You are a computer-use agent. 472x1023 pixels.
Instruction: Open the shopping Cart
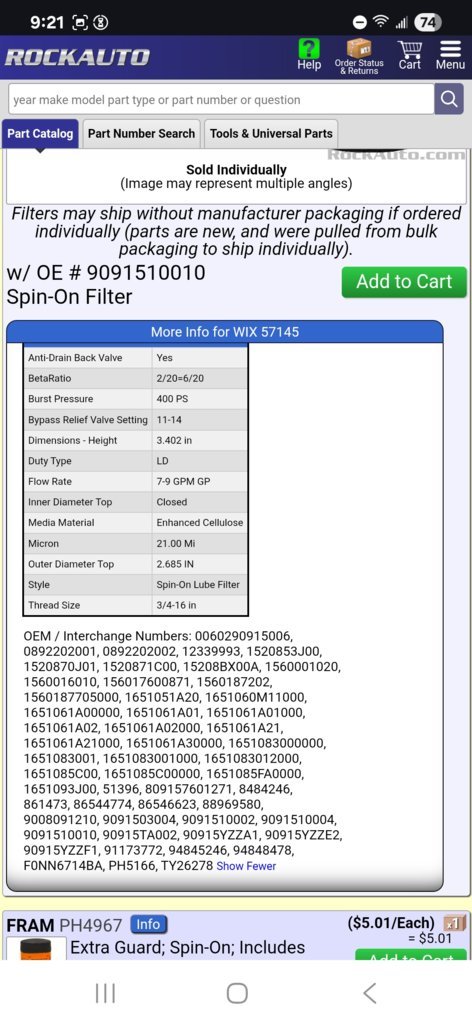[x=410, y=55]
